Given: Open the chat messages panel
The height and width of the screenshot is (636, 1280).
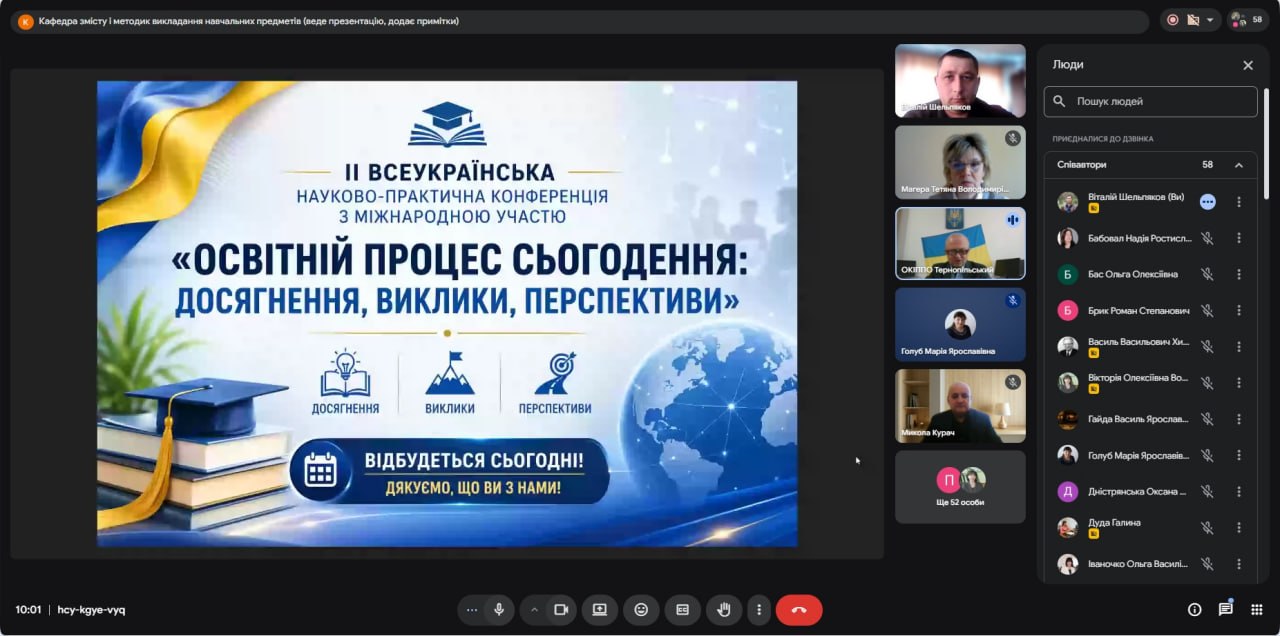Looking at the screenshot, I should tap(1225, 609).
